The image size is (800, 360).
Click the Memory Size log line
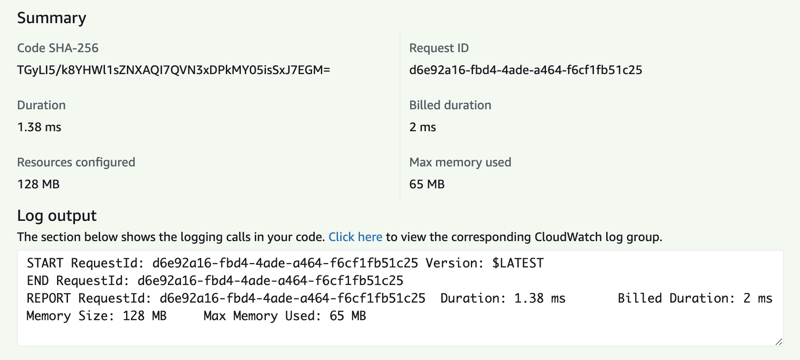[x=196, y=316]
